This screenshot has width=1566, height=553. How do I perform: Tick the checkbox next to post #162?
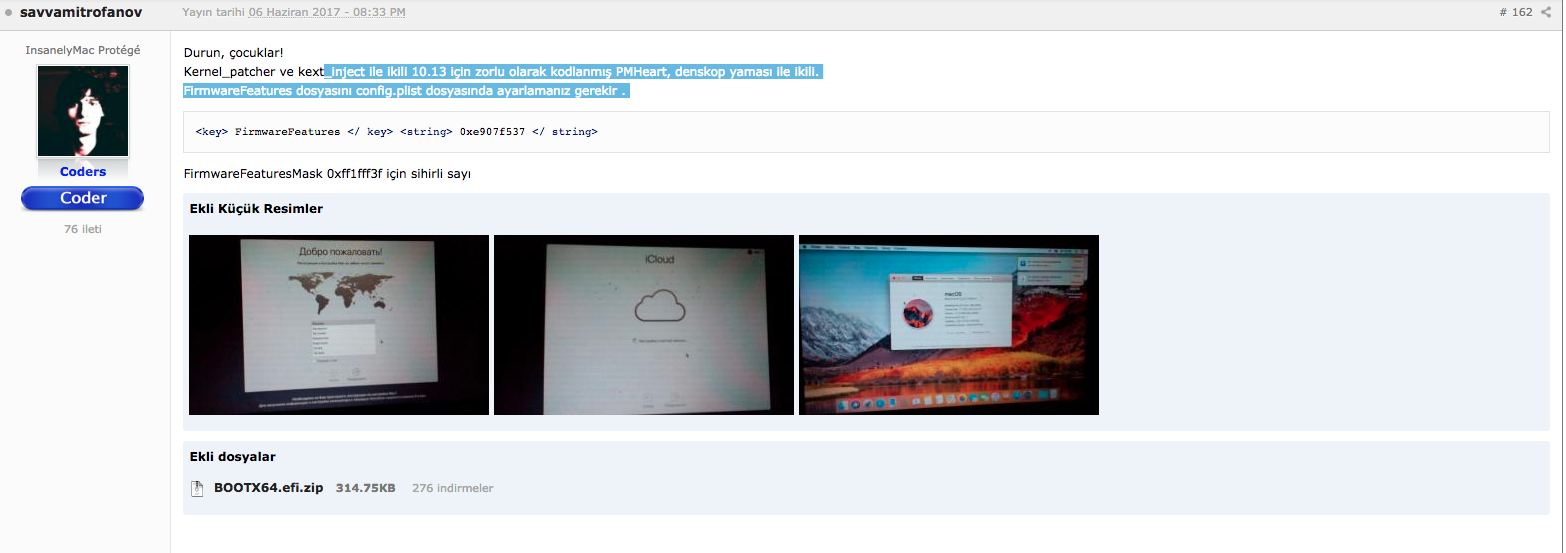[x=1548, y=13]
